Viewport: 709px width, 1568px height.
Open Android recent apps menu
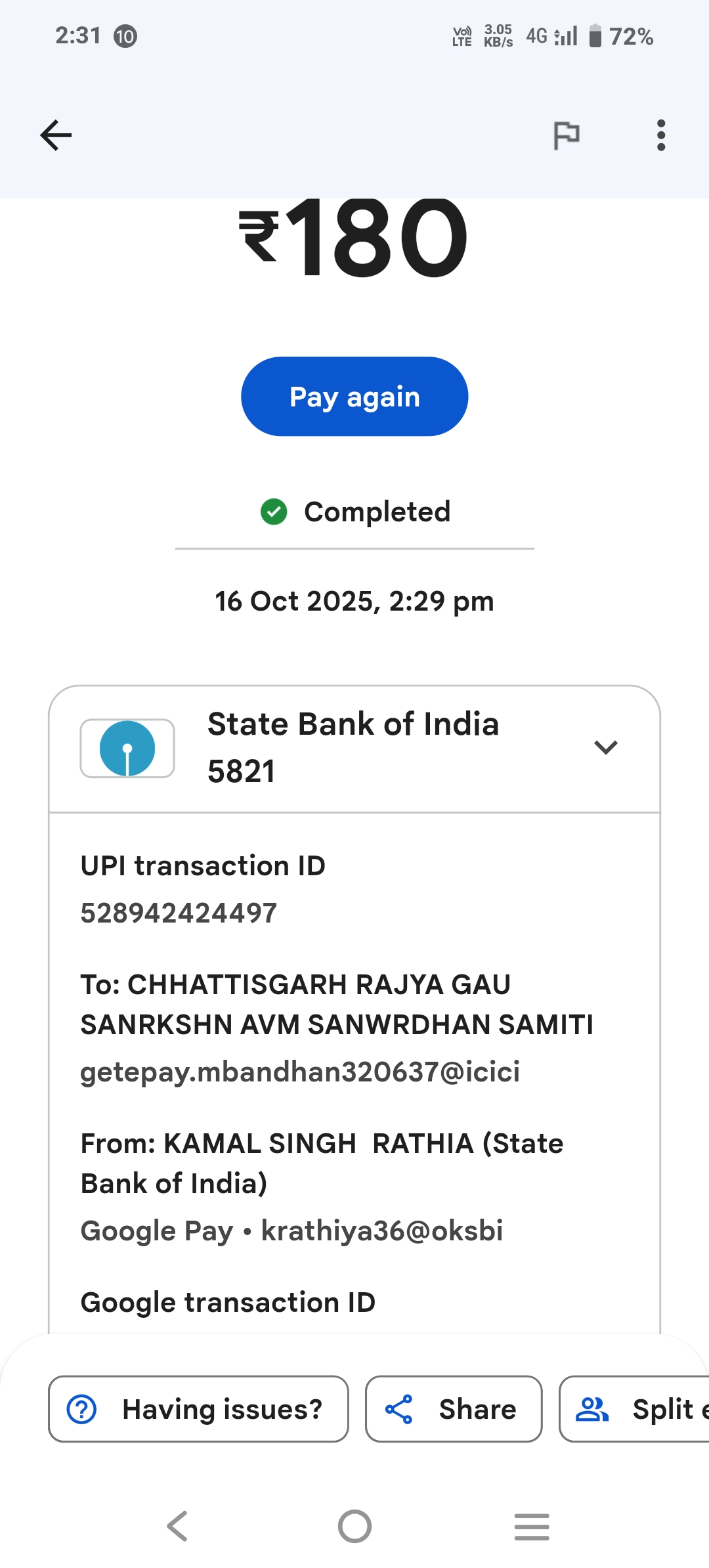[532, 1526]
